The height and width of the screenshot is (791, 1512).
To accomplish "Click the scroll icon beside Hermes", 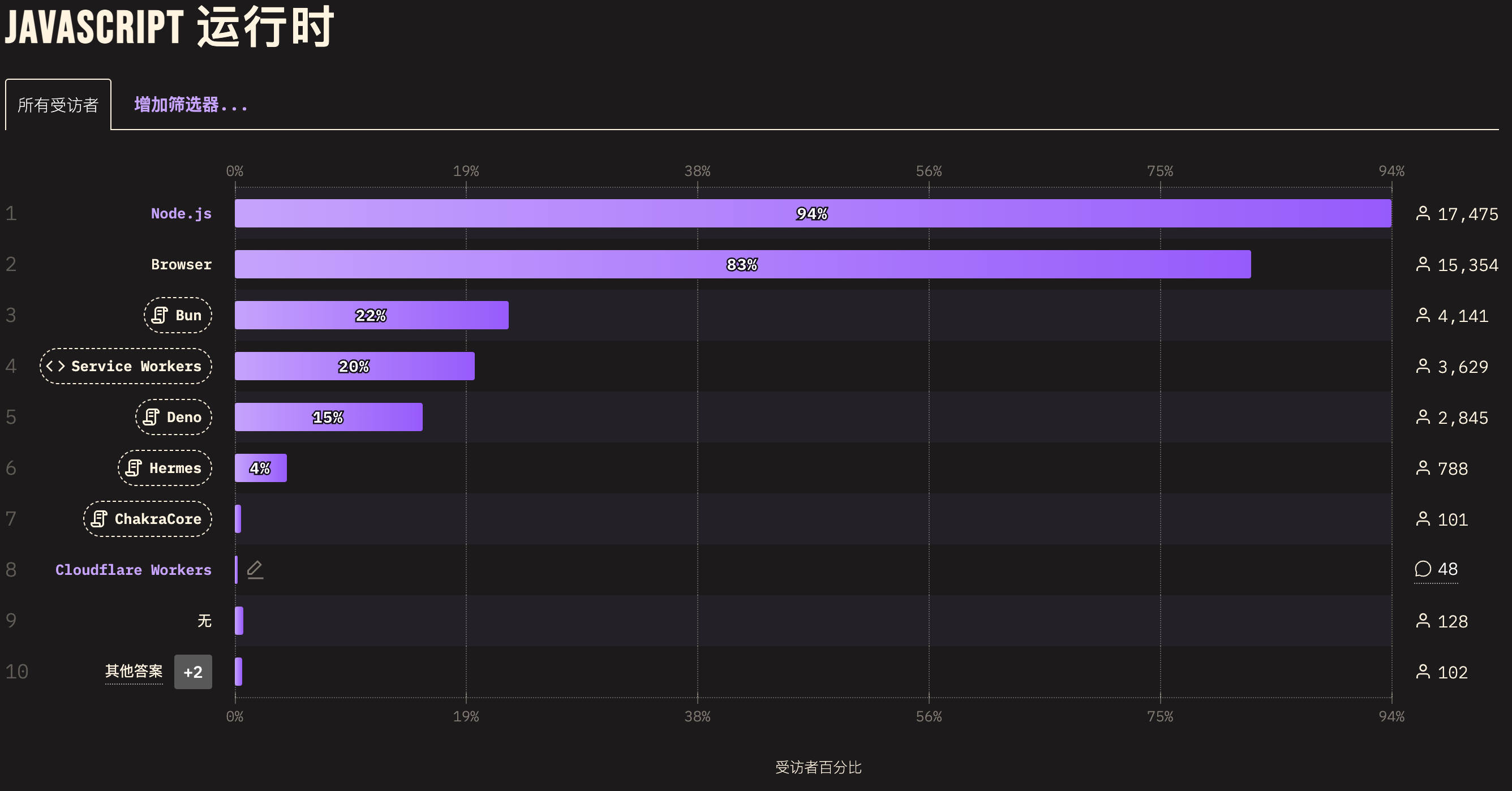I will (133, 468).
